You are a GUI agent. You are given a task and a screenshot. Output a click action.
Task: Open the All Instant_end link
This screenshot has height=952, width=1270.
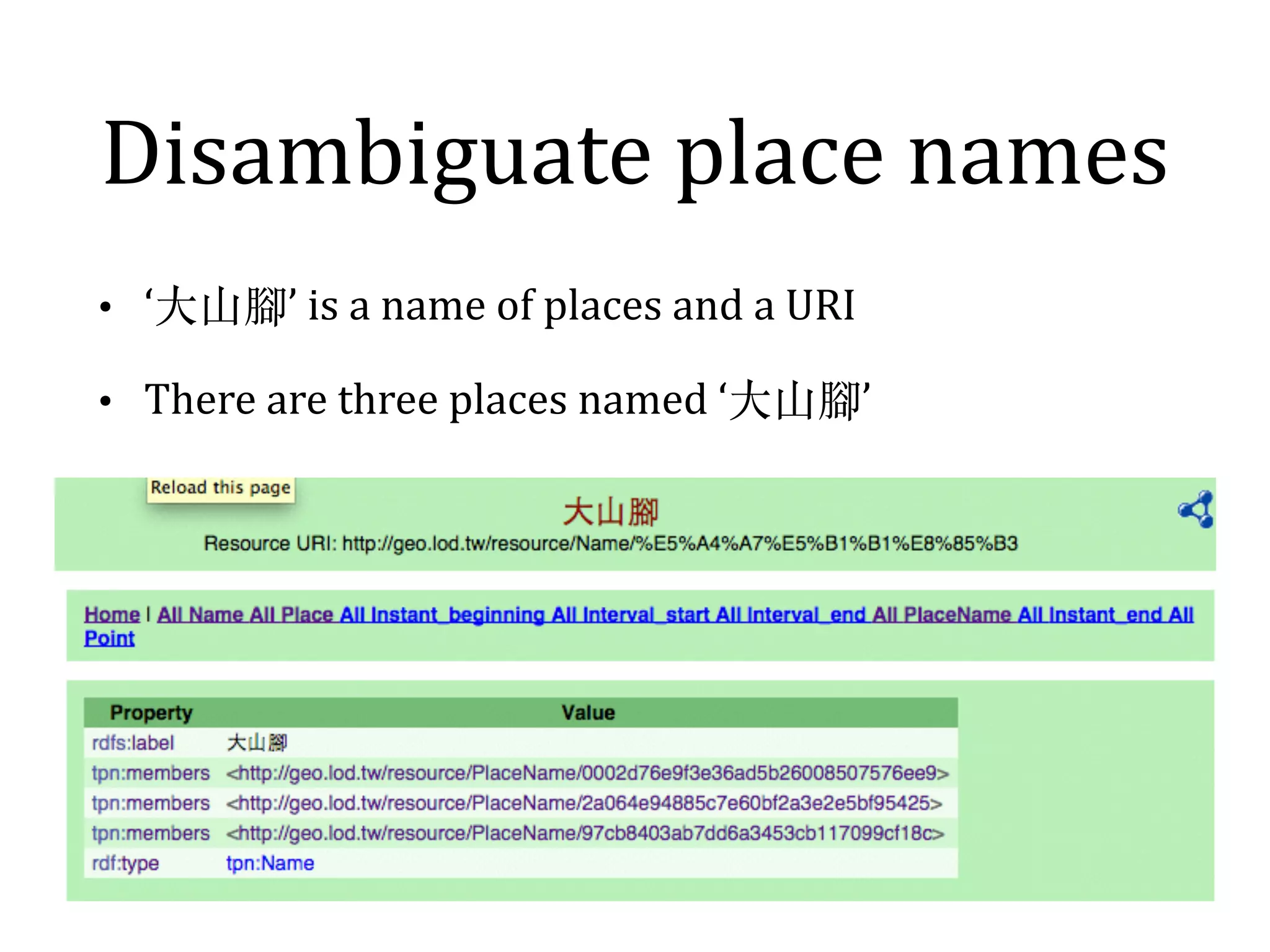click(x=1090, y=614)
